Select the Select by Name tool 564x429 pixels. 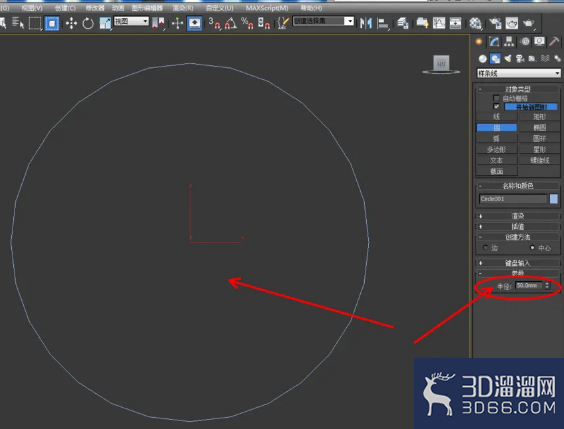(x=18, y=23)
